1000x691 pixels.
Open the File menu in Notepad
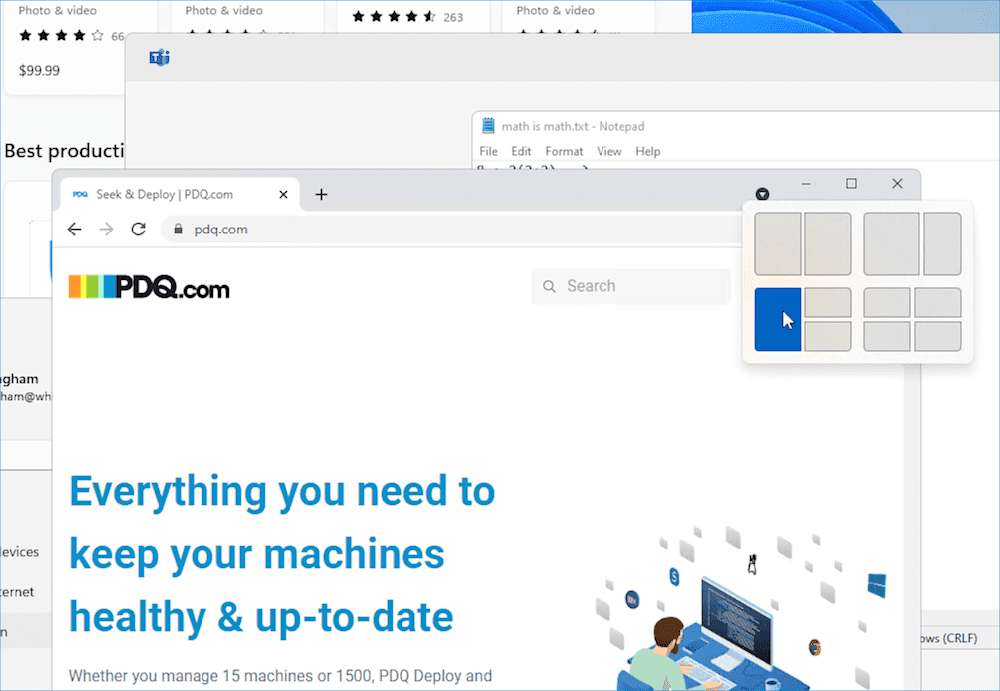pos(489,151)
